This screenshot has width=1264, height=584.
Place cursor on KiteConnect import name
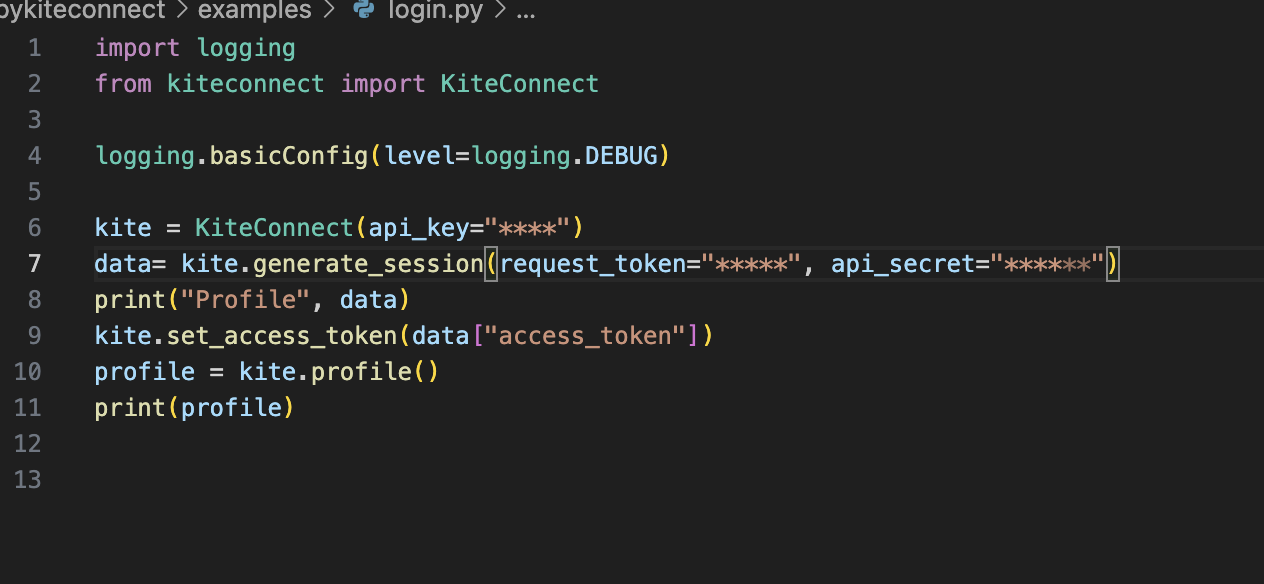[x=520, y=84]
